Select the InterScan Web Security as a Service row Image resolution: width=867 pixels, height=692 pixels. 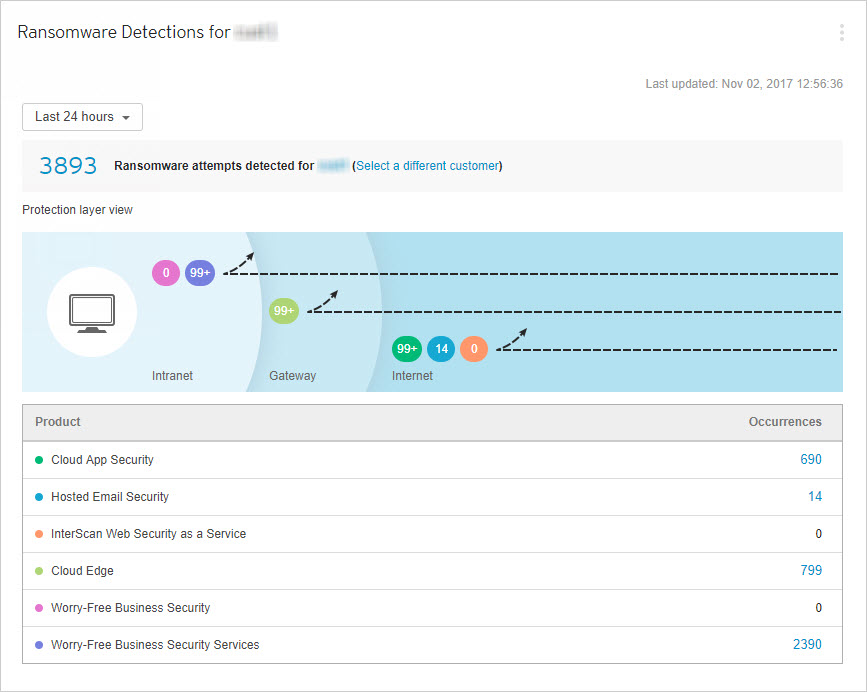148,534
